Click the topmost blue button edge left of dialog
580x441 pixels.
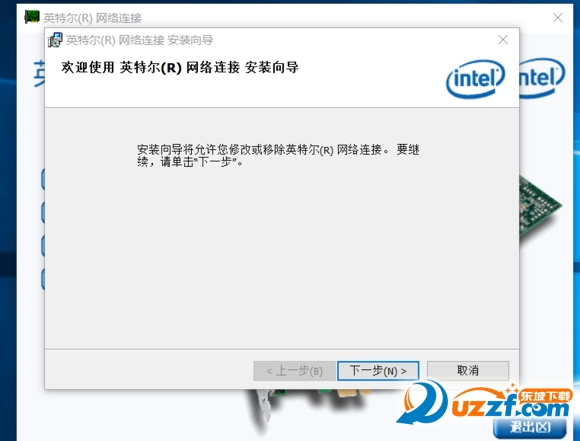click(x=43, y=179)
